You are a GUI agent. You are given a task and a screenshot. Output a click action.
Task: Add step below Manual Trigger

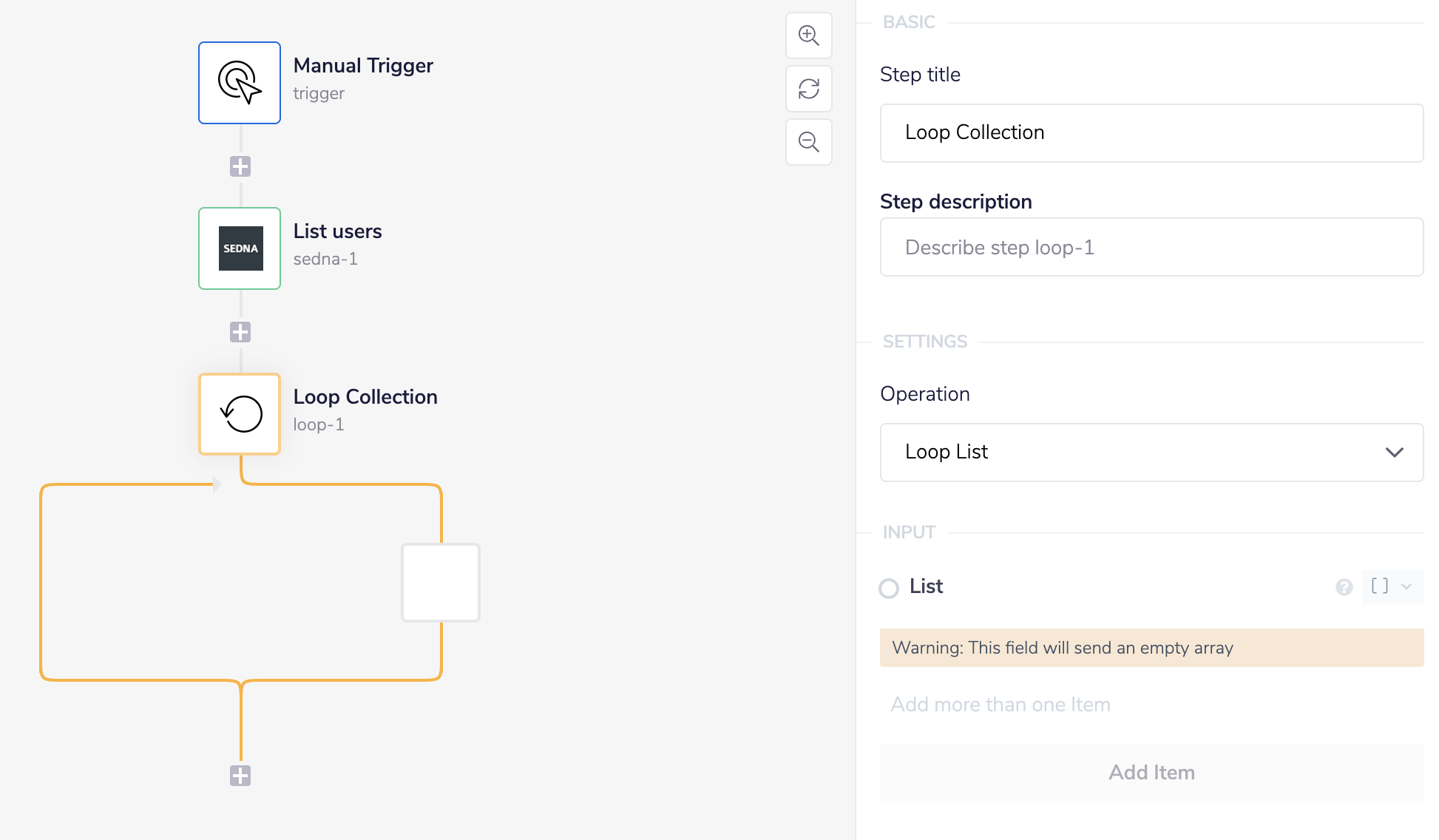pyautogui.click(x=240, y=166)
